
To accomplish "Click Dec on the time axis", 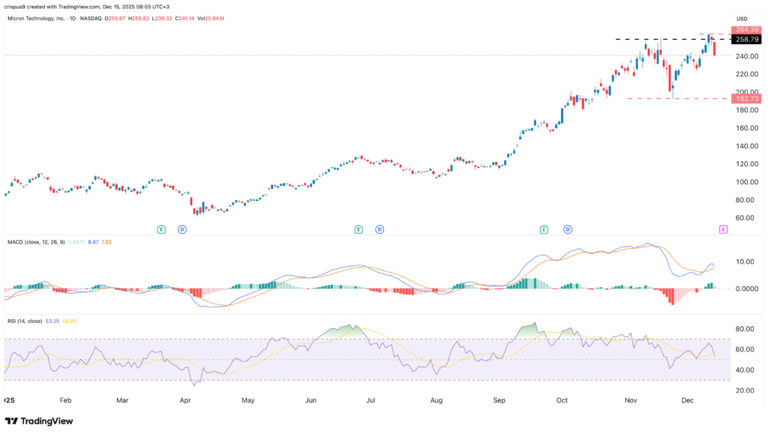I will click(688, 401).
